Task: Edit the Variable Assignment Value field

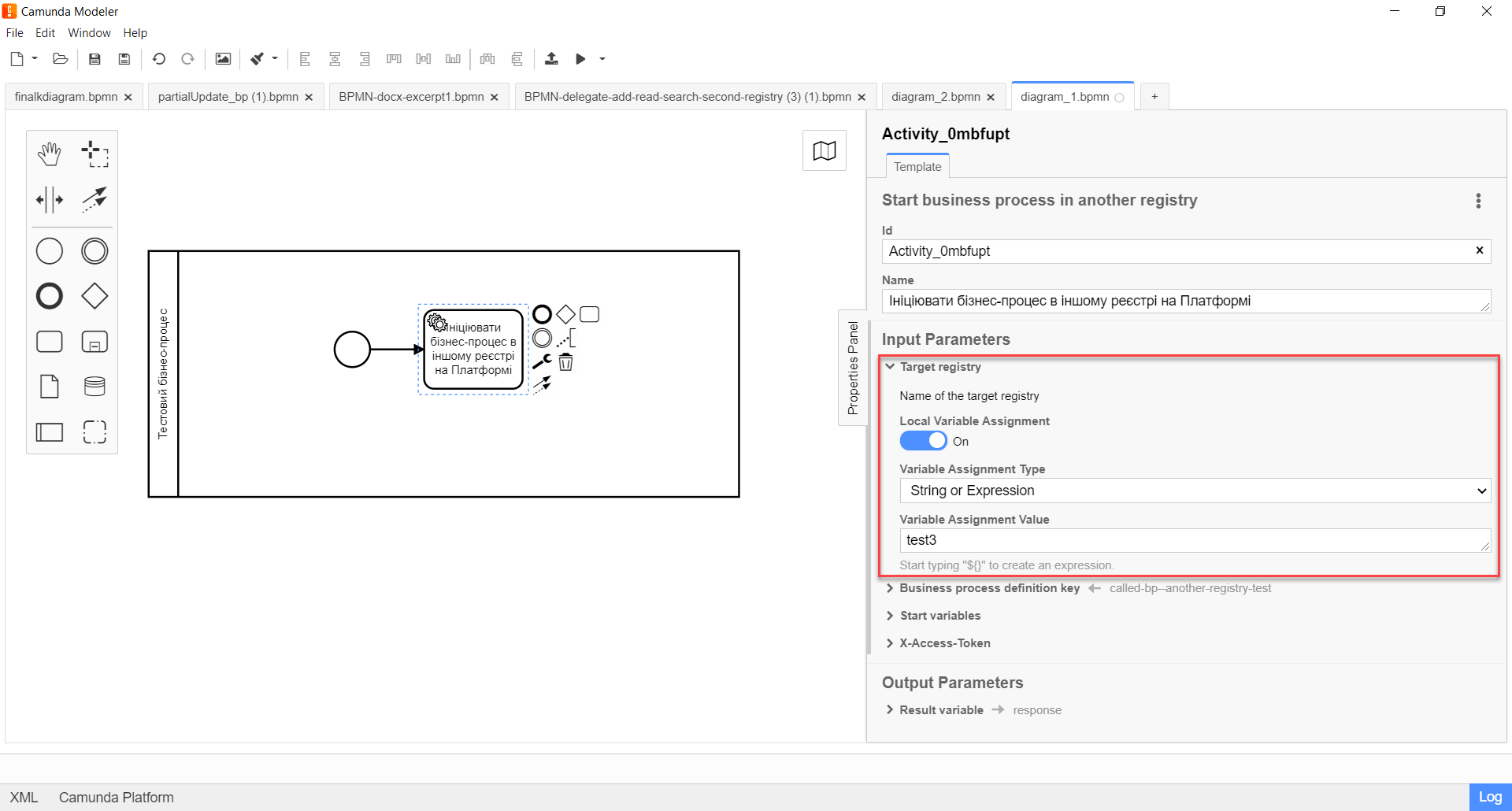Action: (x=1195, y=540)
